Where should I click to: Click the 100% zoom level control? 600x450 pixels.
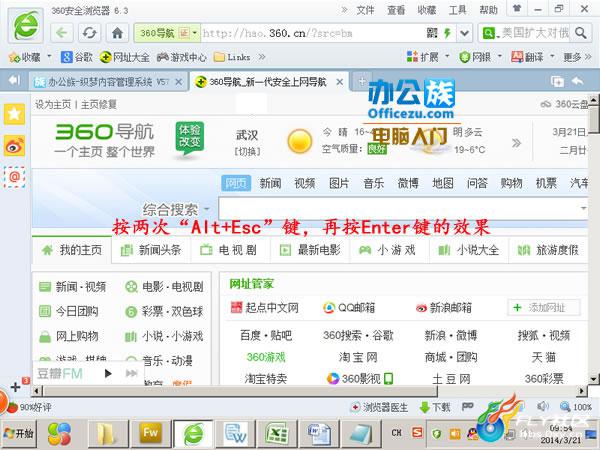(x=576, y=406)
